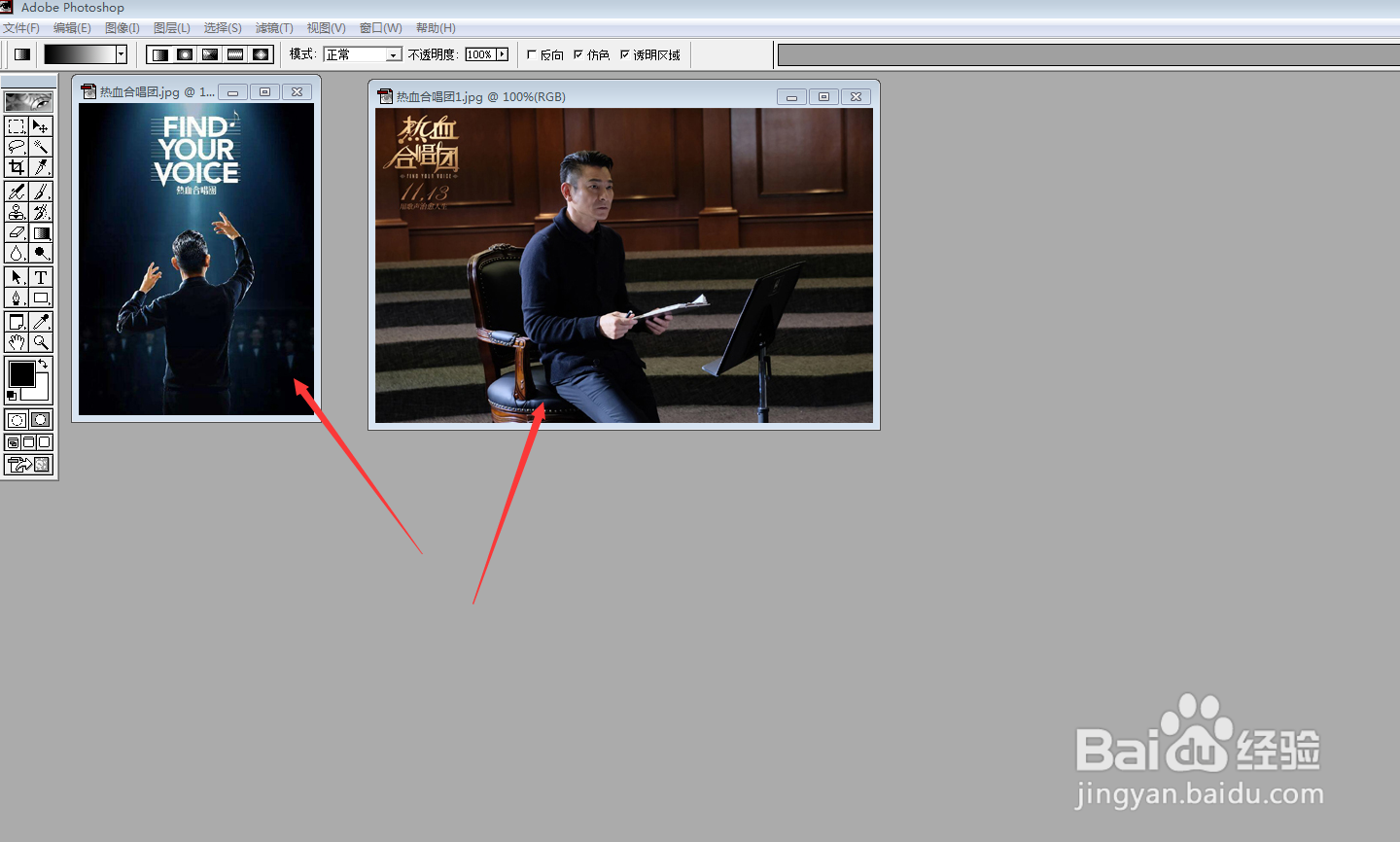1400x842 pixels.
Task: Choose Diamond gradient type
Action: point(261,54)
